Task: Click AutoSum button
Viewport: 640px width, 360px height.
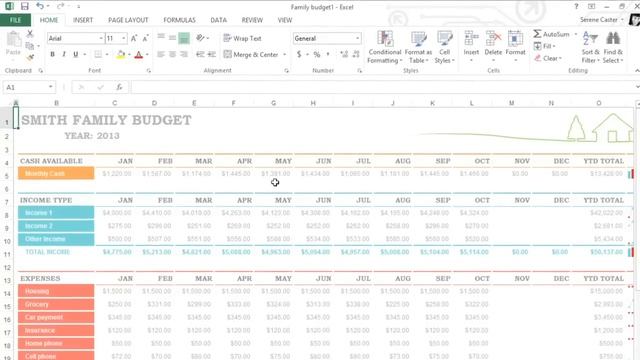Action: point(551,34)
